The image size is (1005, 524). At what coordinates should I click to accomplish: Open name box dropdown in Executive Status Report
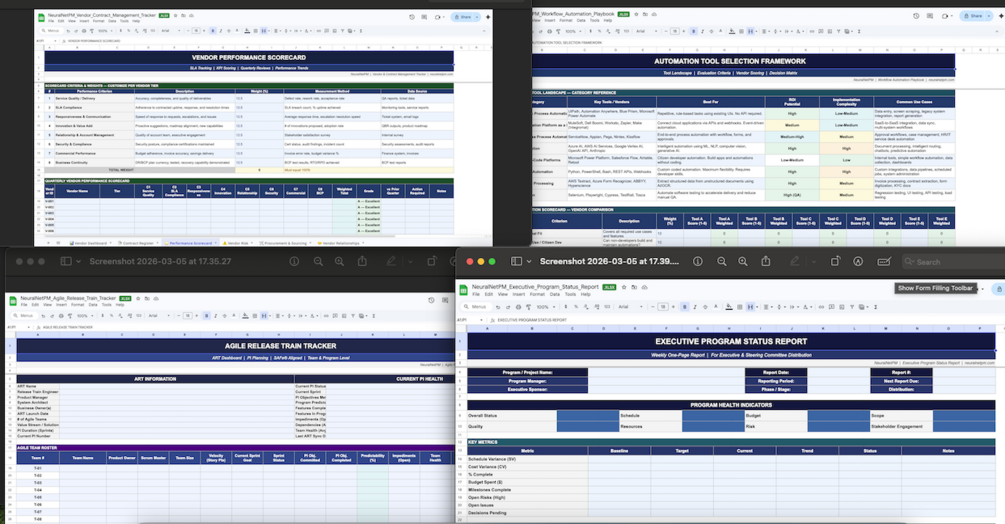point(481,320)
